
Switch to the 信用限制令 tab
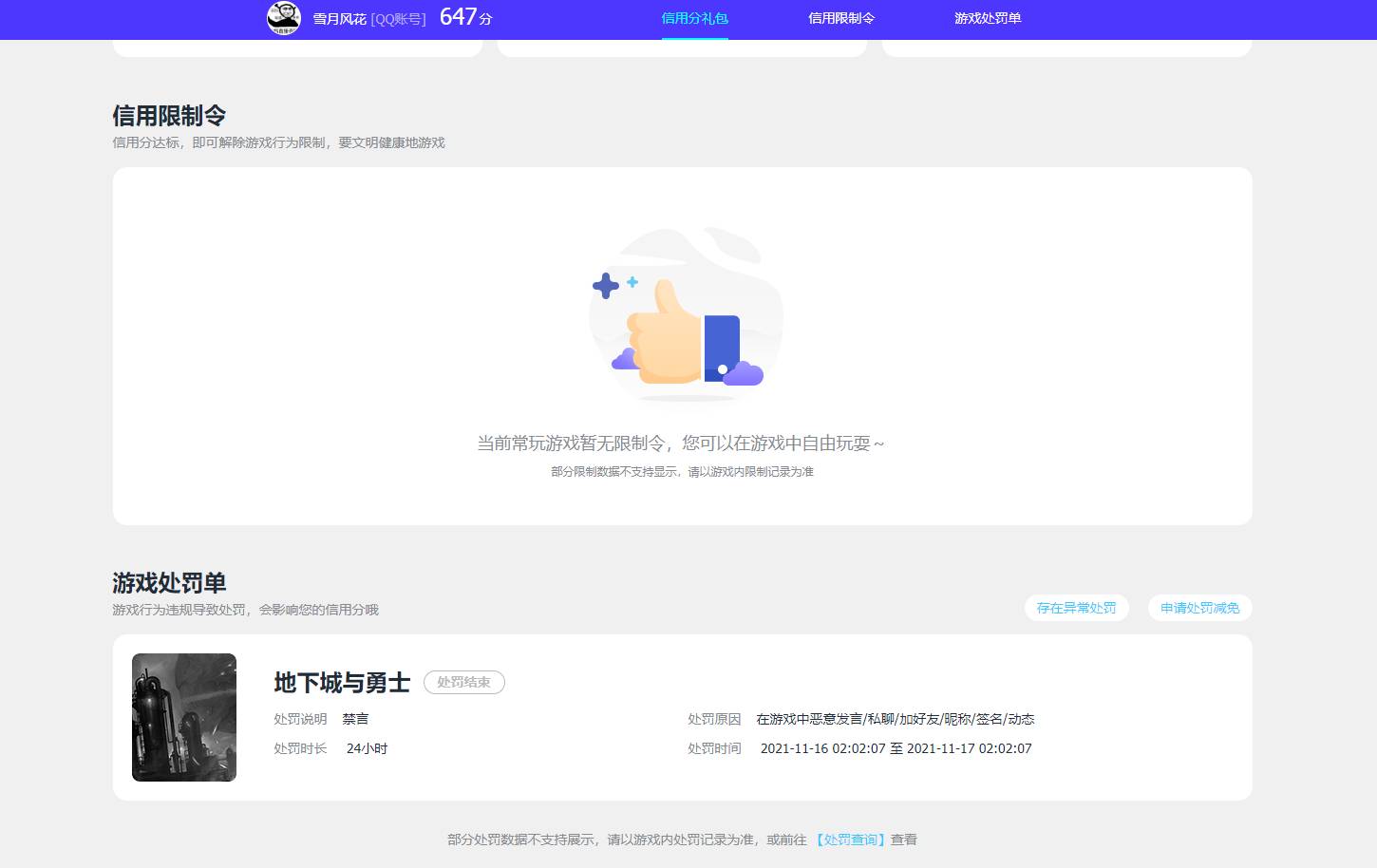click(840, 18)
